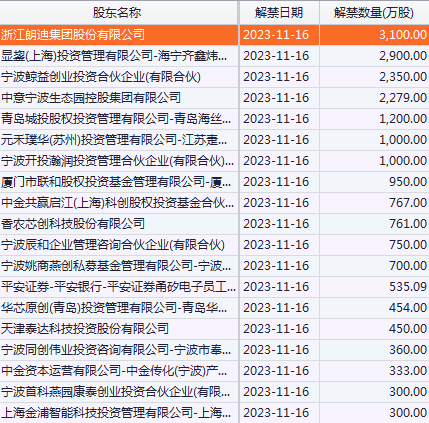
Task: Click the date cell for 元禾璞华(苏州) row
Action: (279, 140)
